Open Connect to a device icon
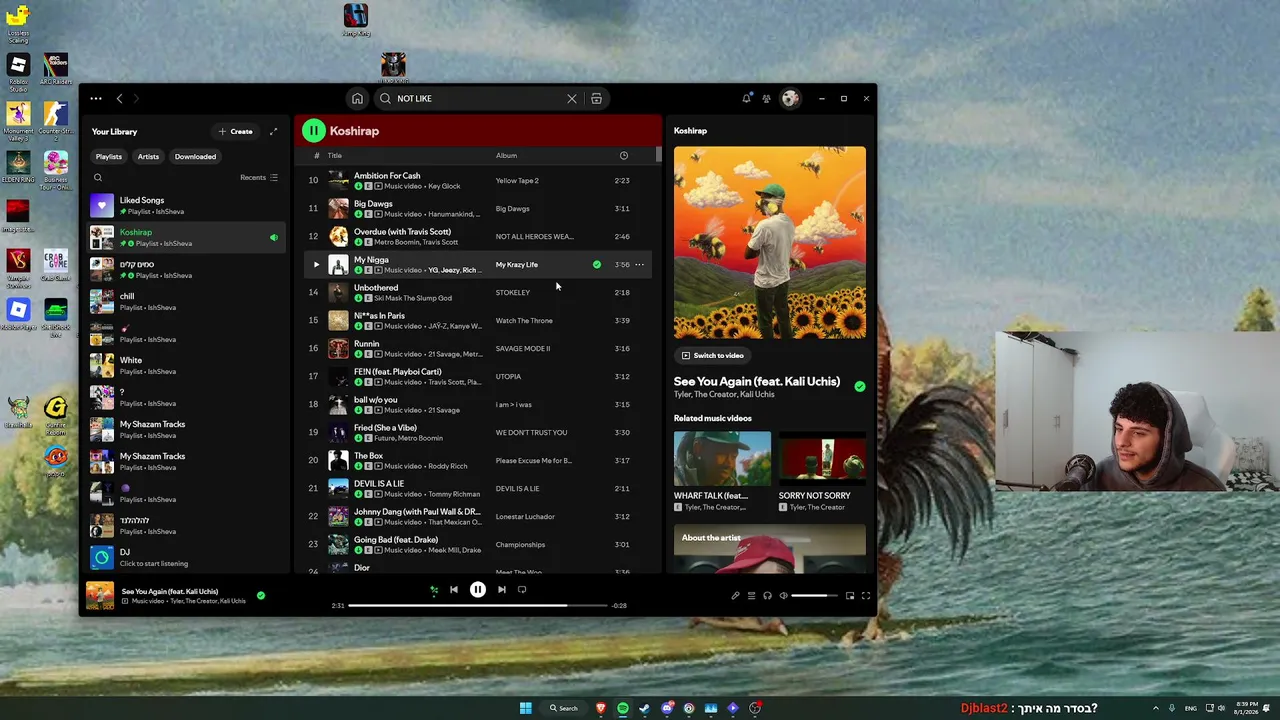 pos(767,596)
